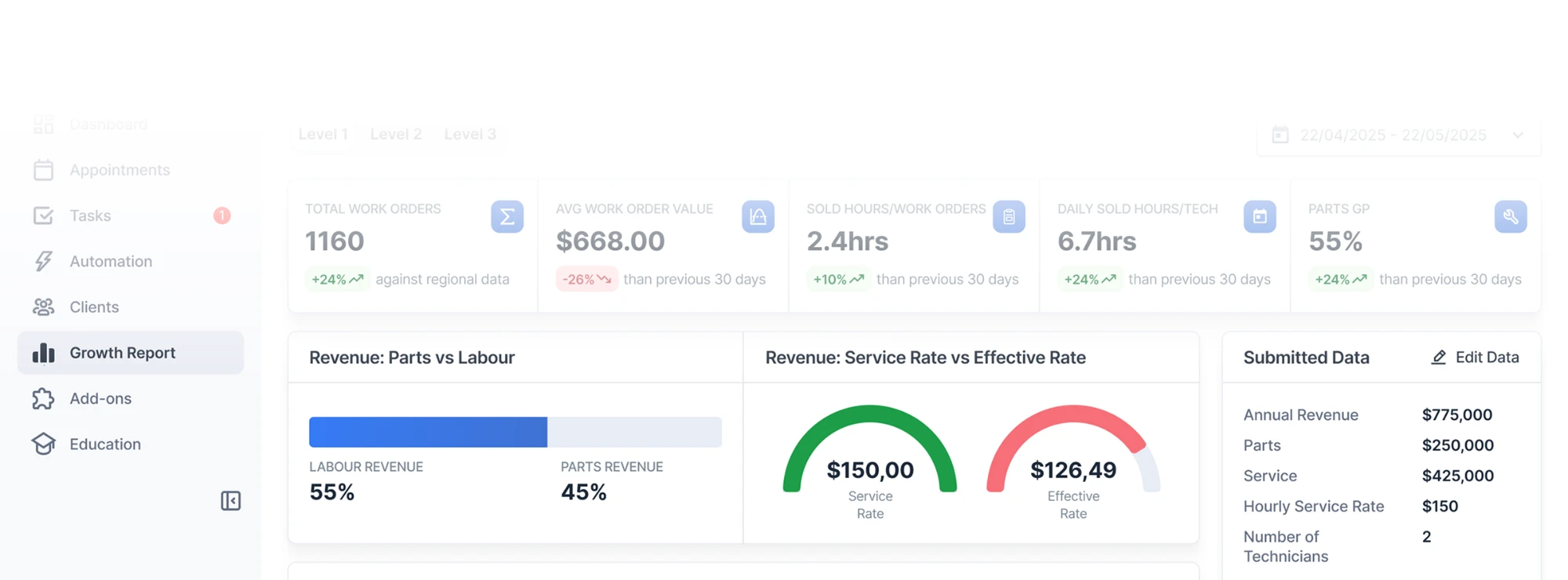This screenshot has width=1568, height=580.
Task: Click the Parts Revenue 45% figure
Action: [x=584, y=492]
